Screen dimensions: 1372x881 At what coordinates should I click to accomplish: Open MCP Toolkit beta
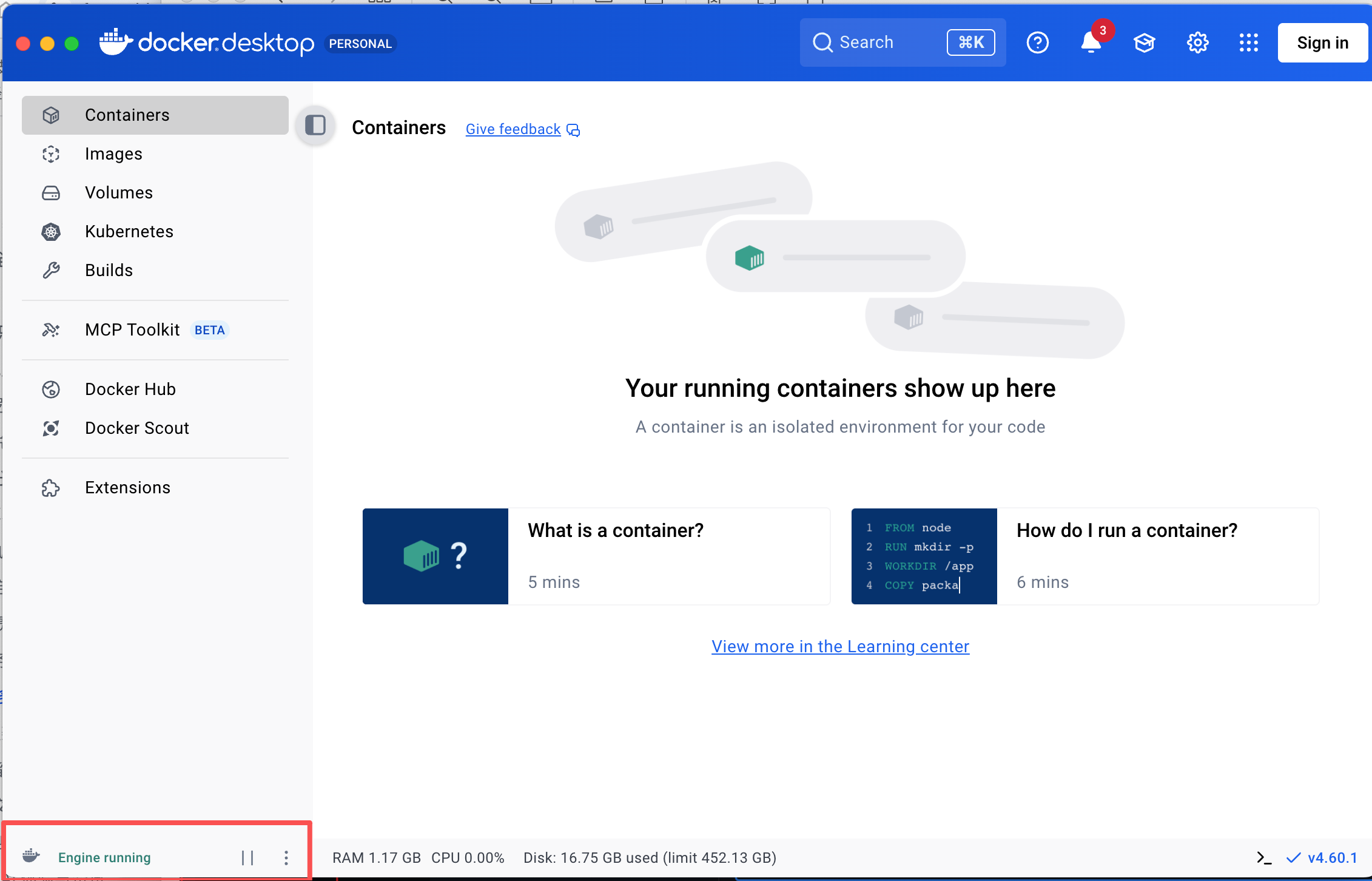[x=133, y=330]
